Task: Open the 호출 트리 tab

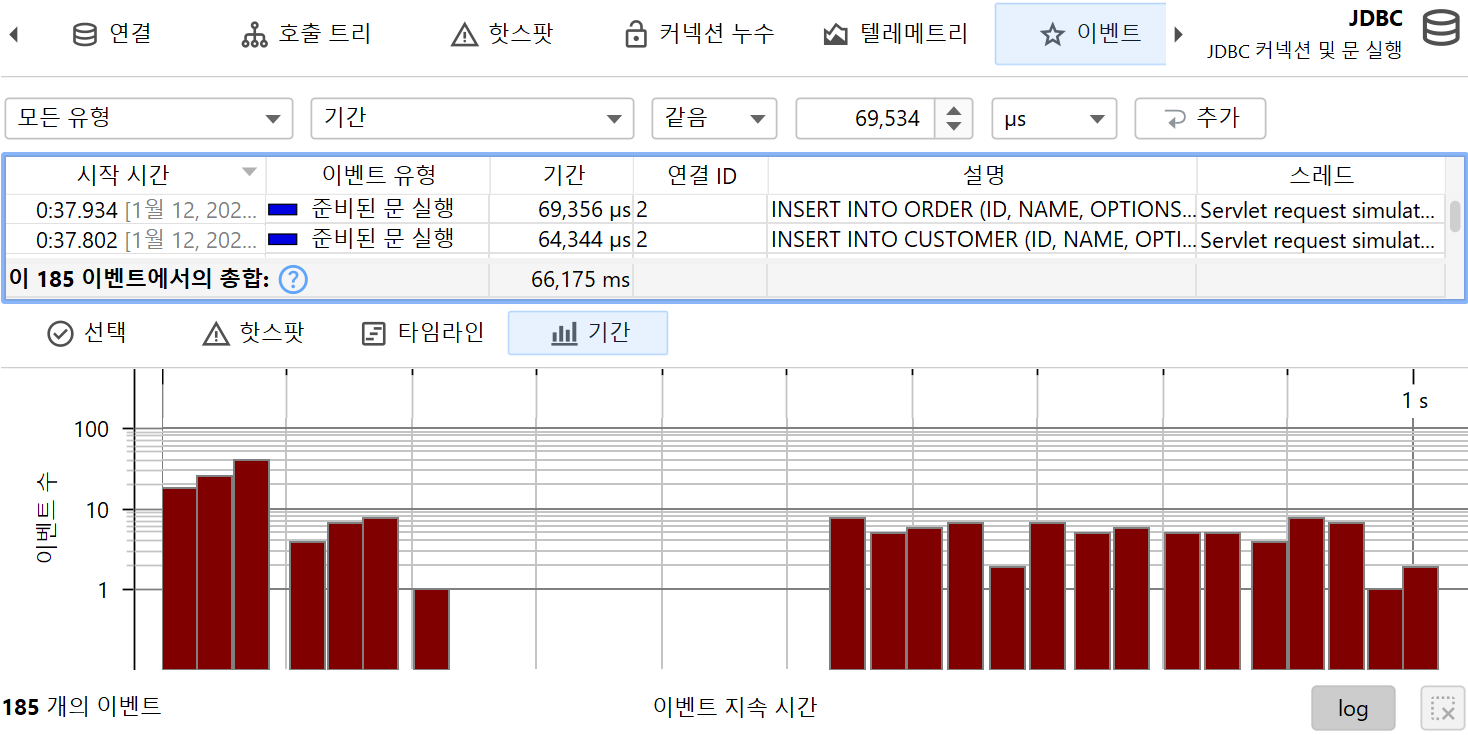Action: pyautogui.click(x=306, y=34)
